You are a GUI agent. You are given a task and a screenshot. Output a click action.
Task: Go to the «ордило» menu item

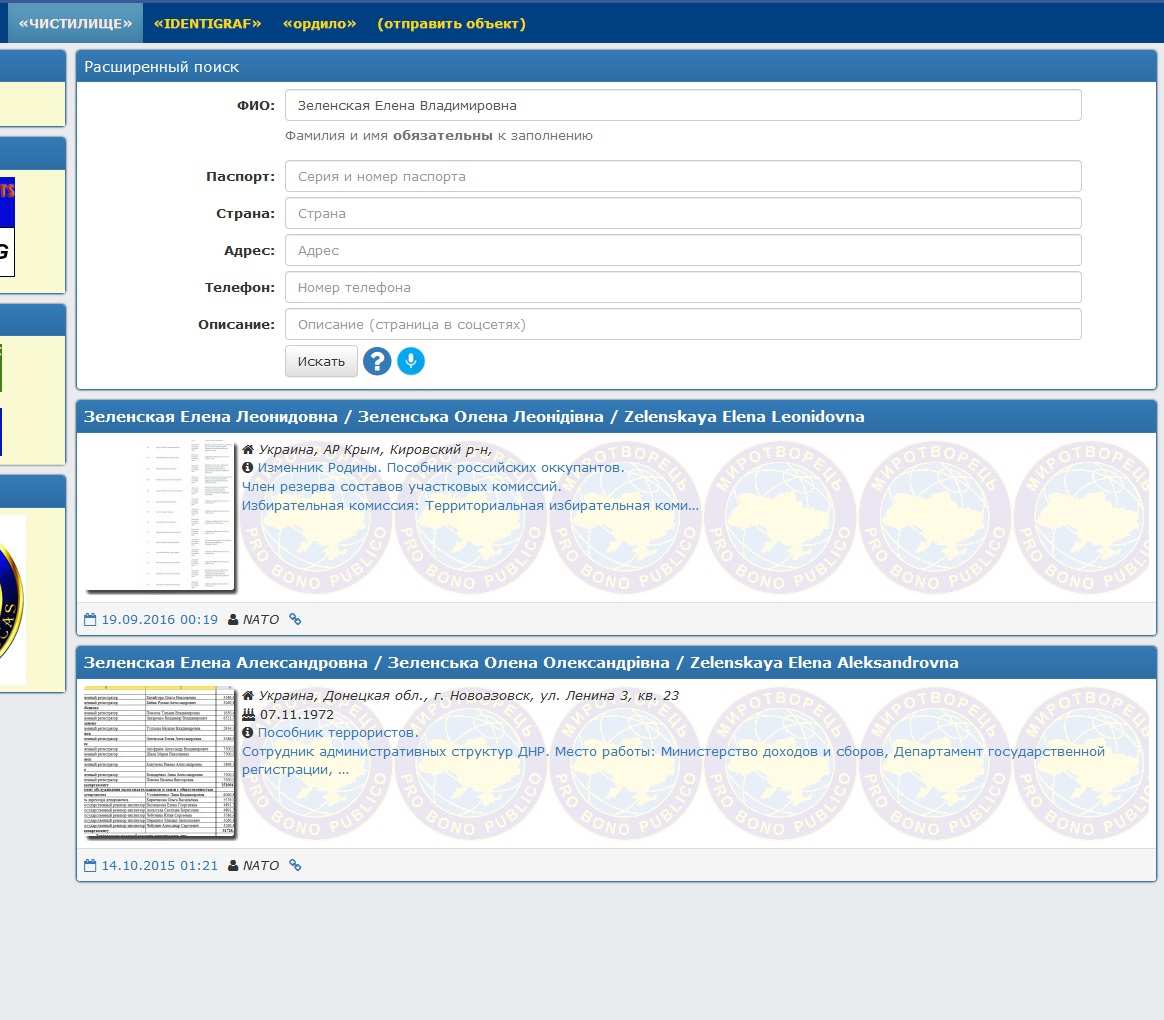[319, 23]
